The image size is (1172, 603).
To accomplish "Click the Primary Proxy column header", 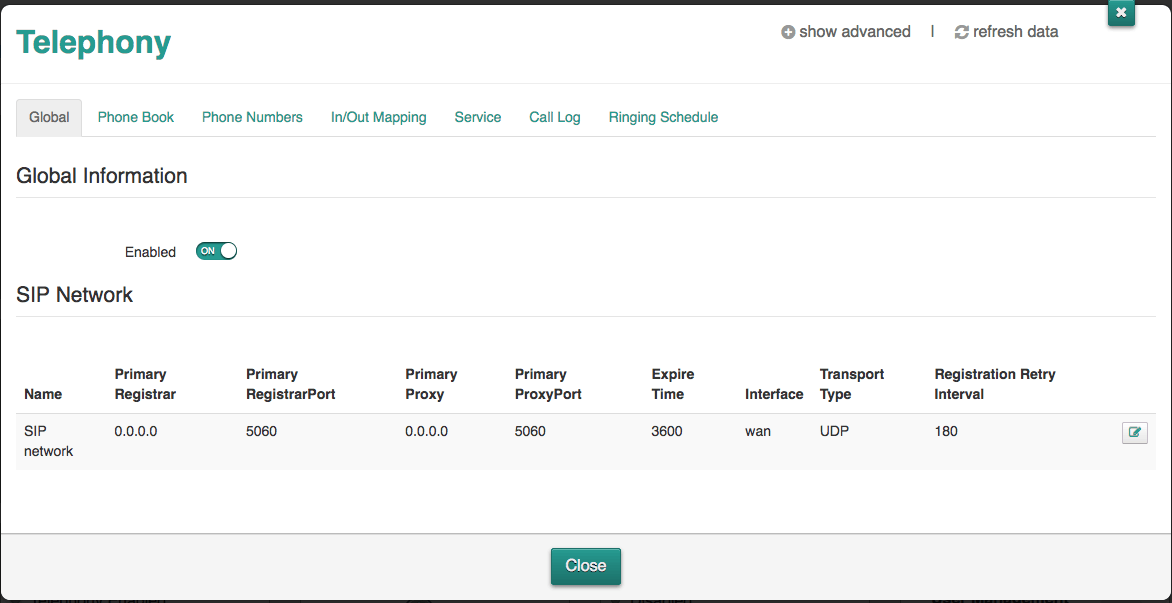I will (x=431, y=384).
